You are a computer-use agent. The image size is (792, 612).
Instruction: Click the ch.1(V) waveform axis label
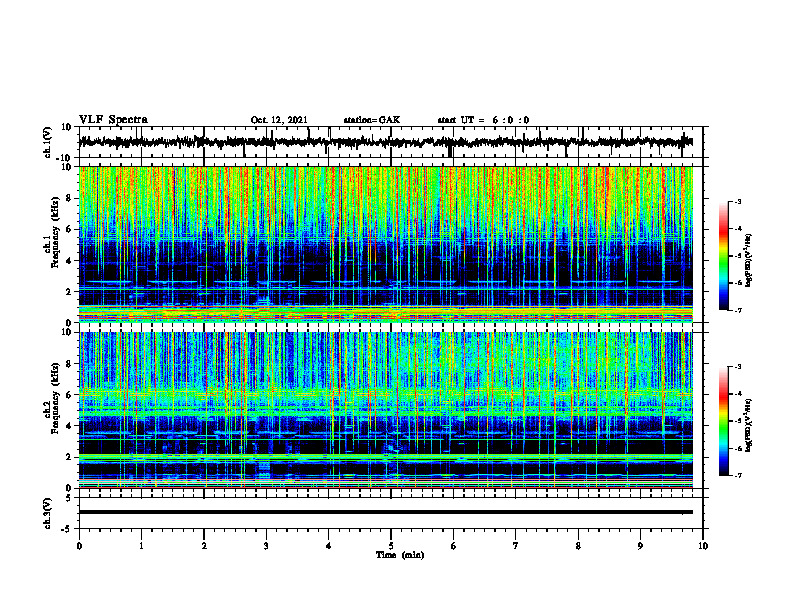click(x=48, y=142)
